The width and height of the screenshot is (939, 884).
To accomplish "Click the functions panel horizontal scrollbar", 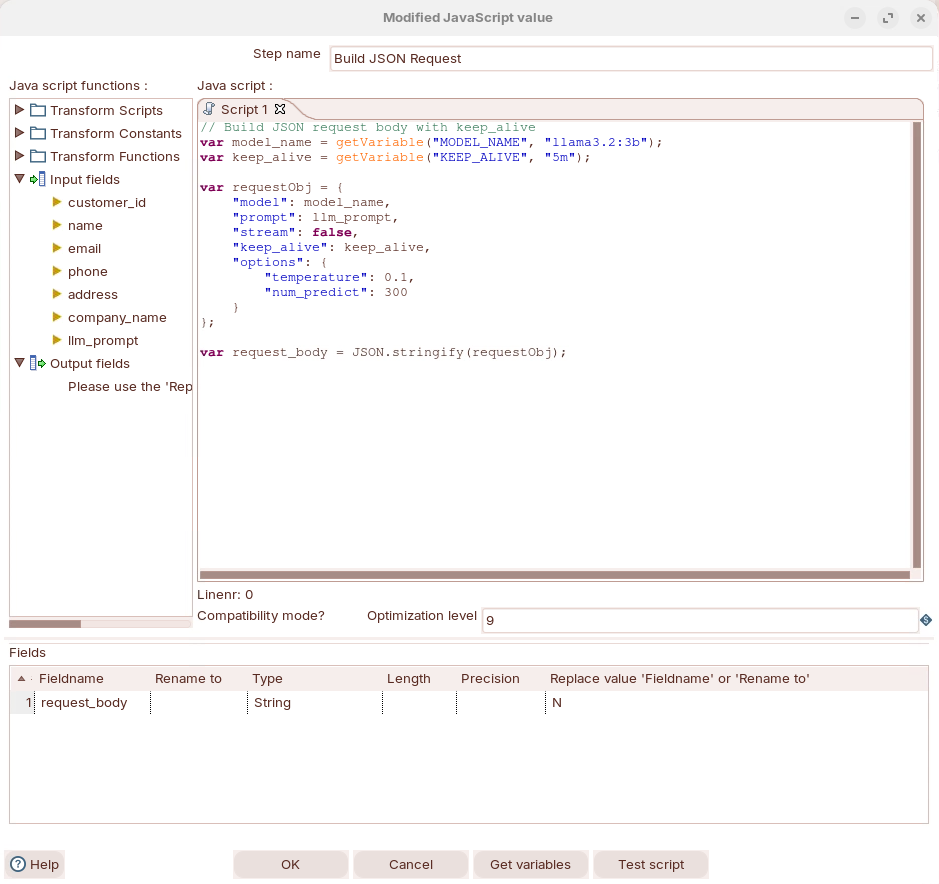I will pos(45,623).
